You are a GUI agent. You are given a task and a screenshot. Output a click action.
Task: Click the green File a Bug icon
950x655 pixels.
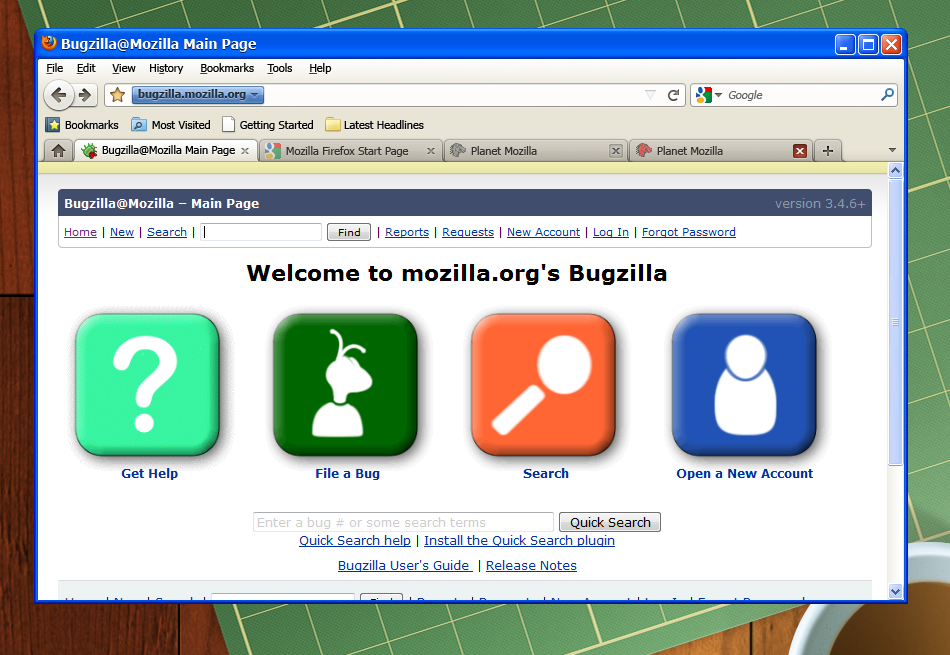pyautogui.click(x=345, y=385)
